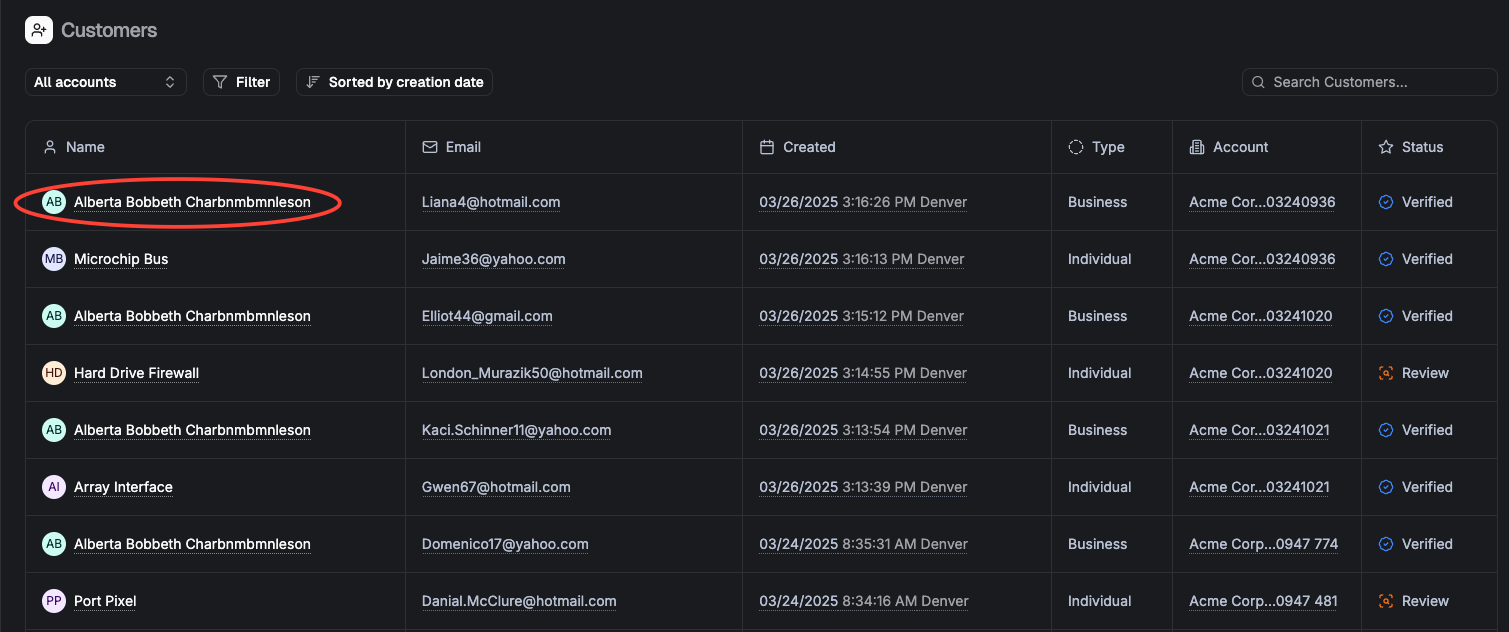Click the AB avatar badge for the circled customer
Screen dimensions: 1509x632
[x=53, y=201]
